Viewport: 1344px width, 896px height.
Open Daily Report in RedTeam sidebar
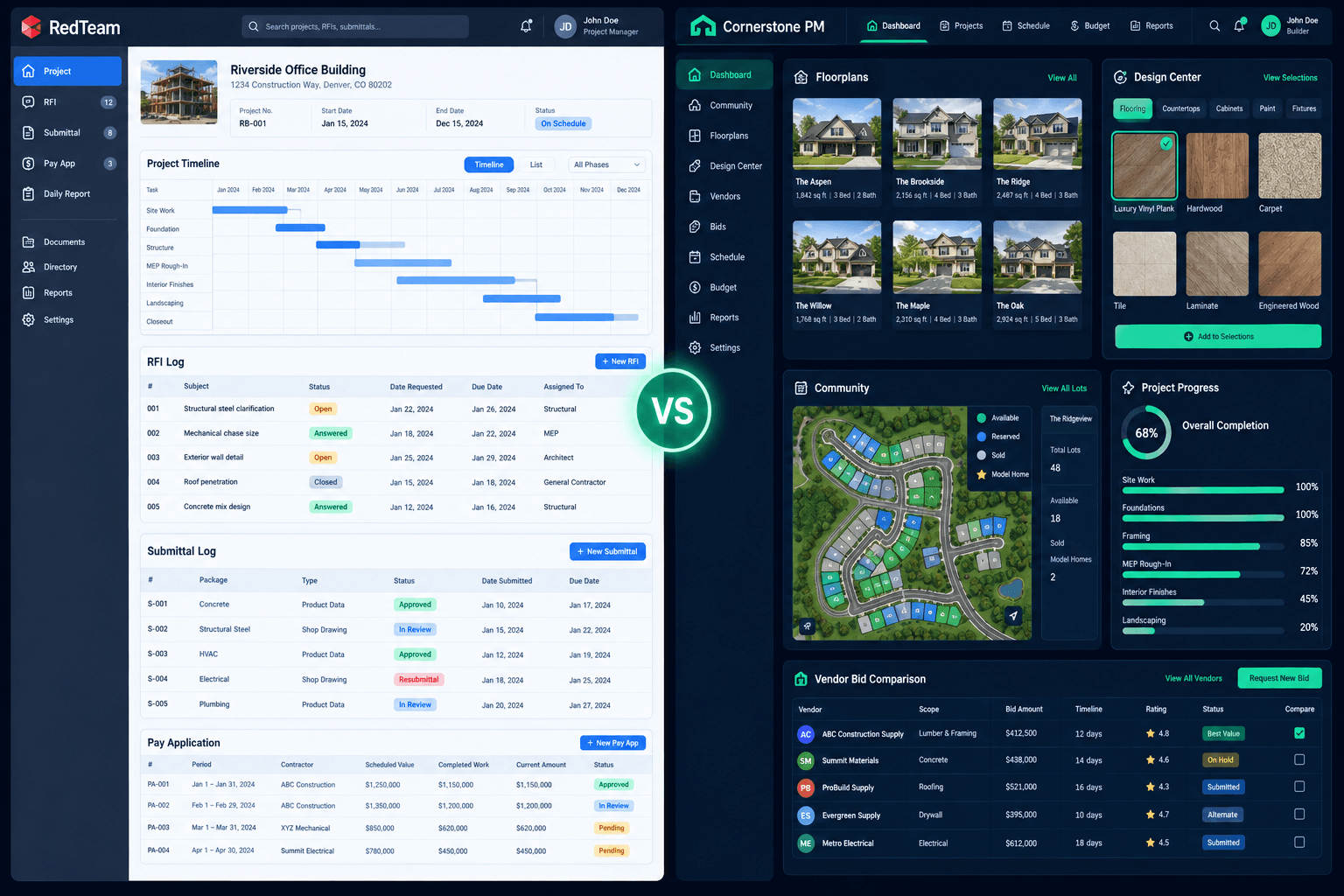(x=67, y=194)
